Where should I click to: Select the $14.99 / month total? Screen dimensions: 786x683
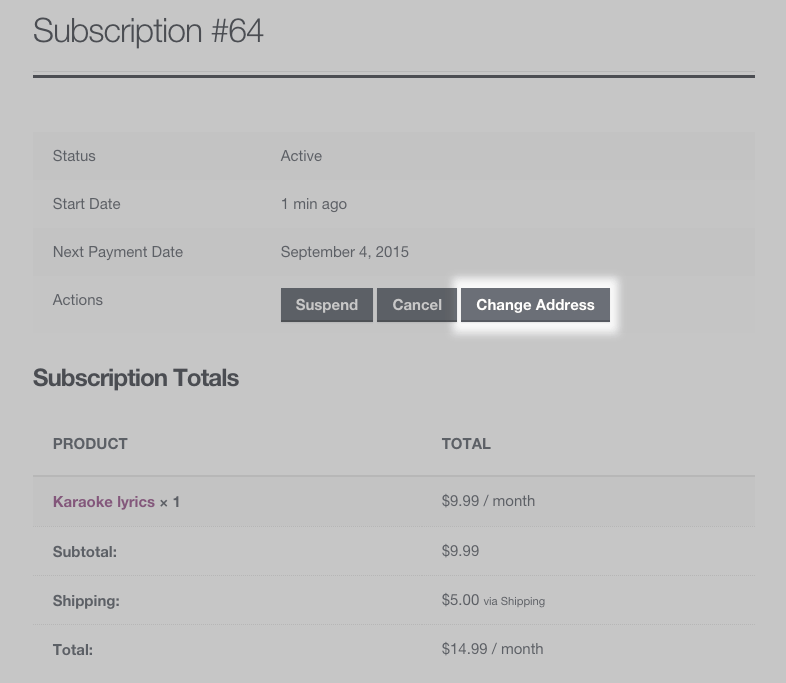pyautogui.click(x=492, y=649)
